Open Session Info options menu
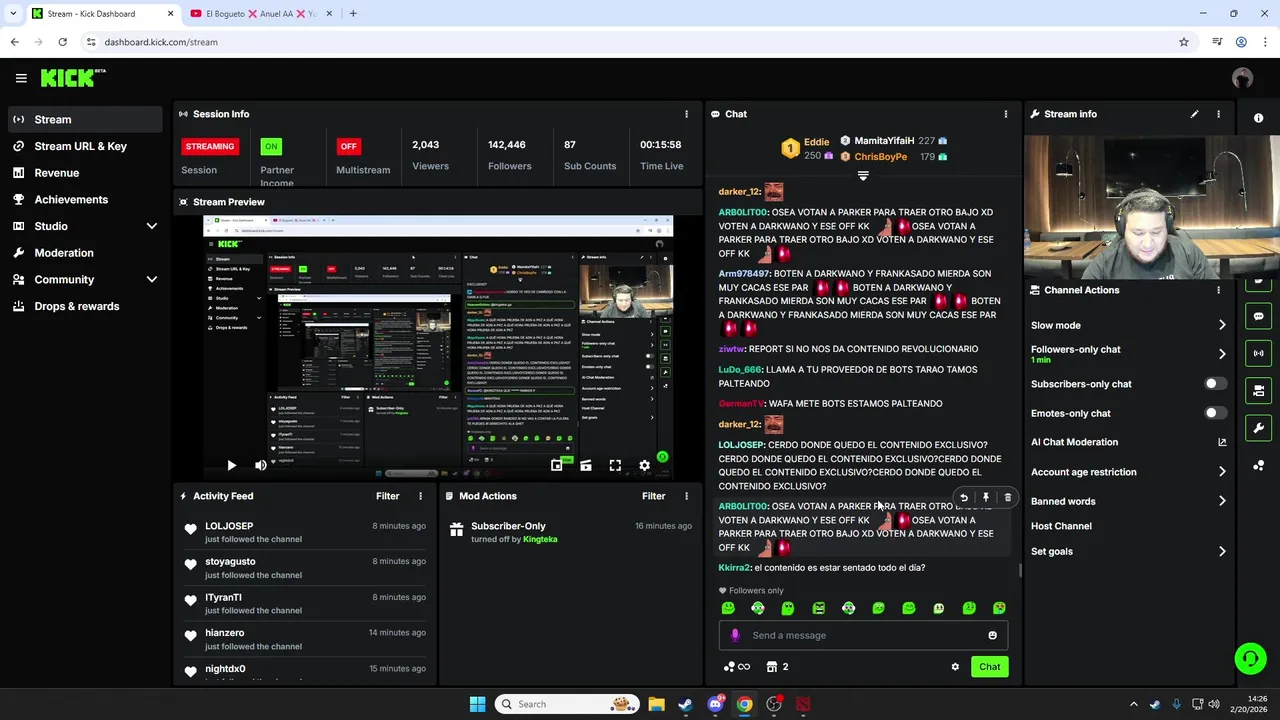The height and width of the screenshot is (720, 1280). [686, 114]
